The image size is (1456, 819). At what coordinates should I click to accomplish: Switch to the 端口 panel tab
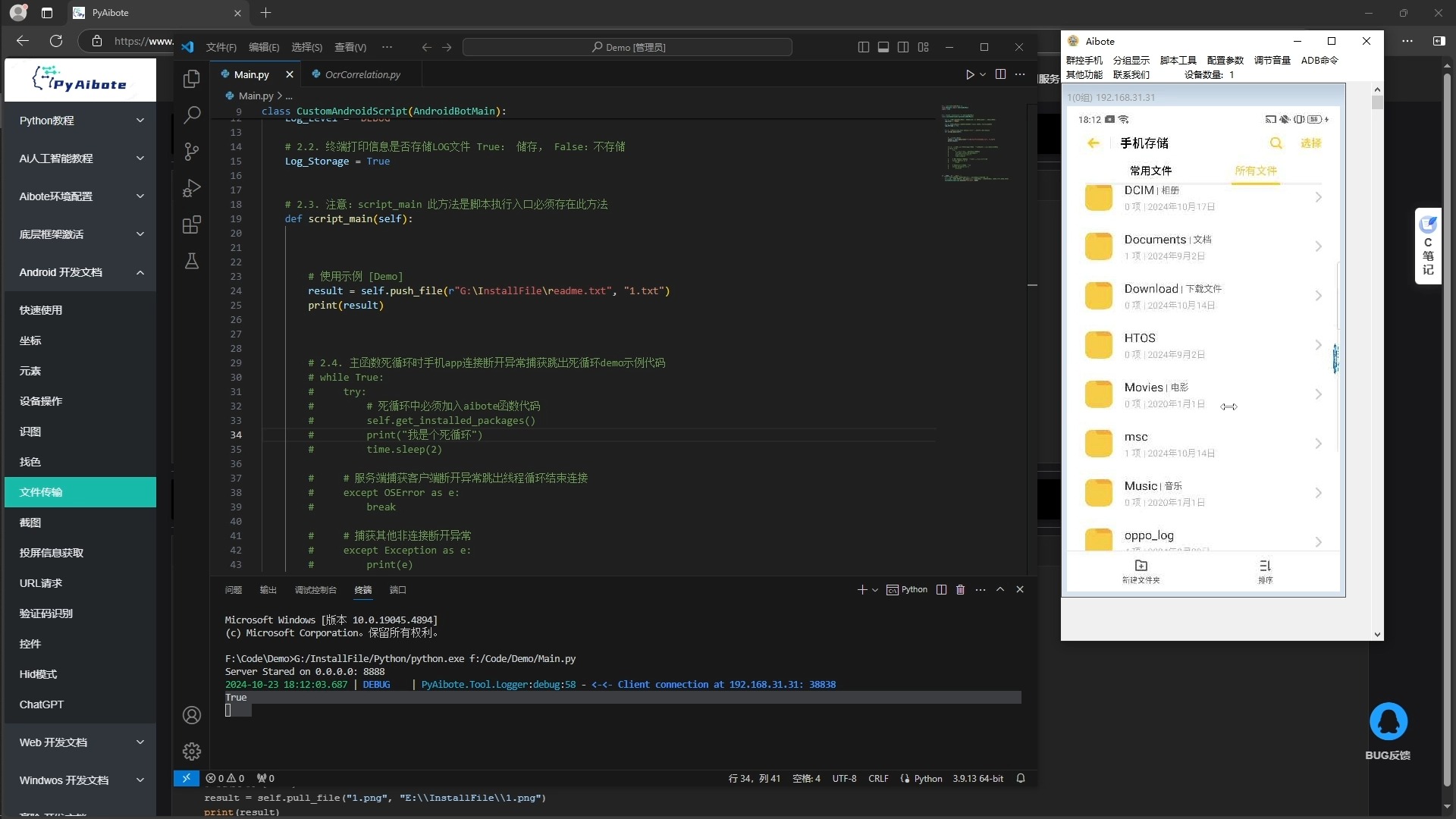pyautogui.click(x=398, y=589)
